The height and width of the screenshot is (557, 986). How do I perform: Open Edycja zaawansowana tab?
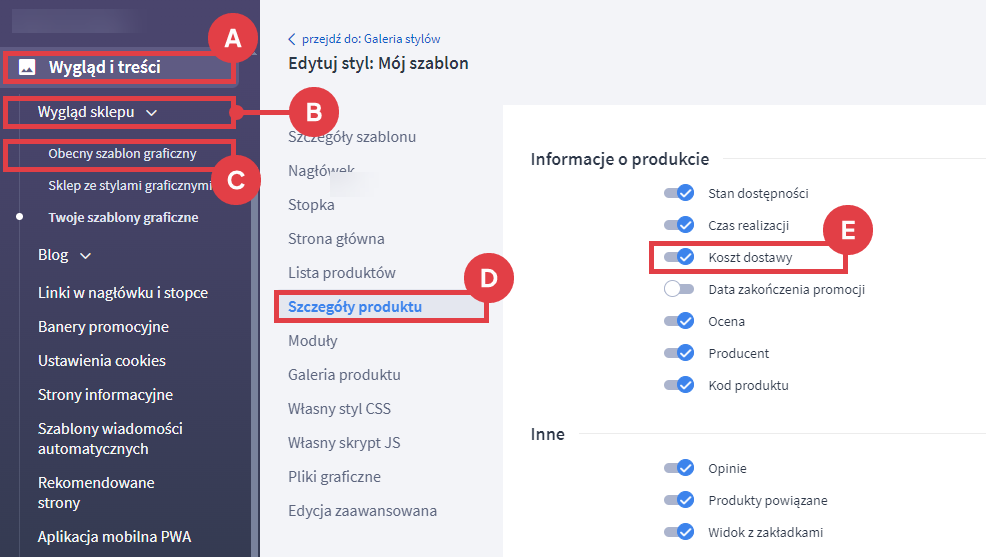[x=362, y=510]
